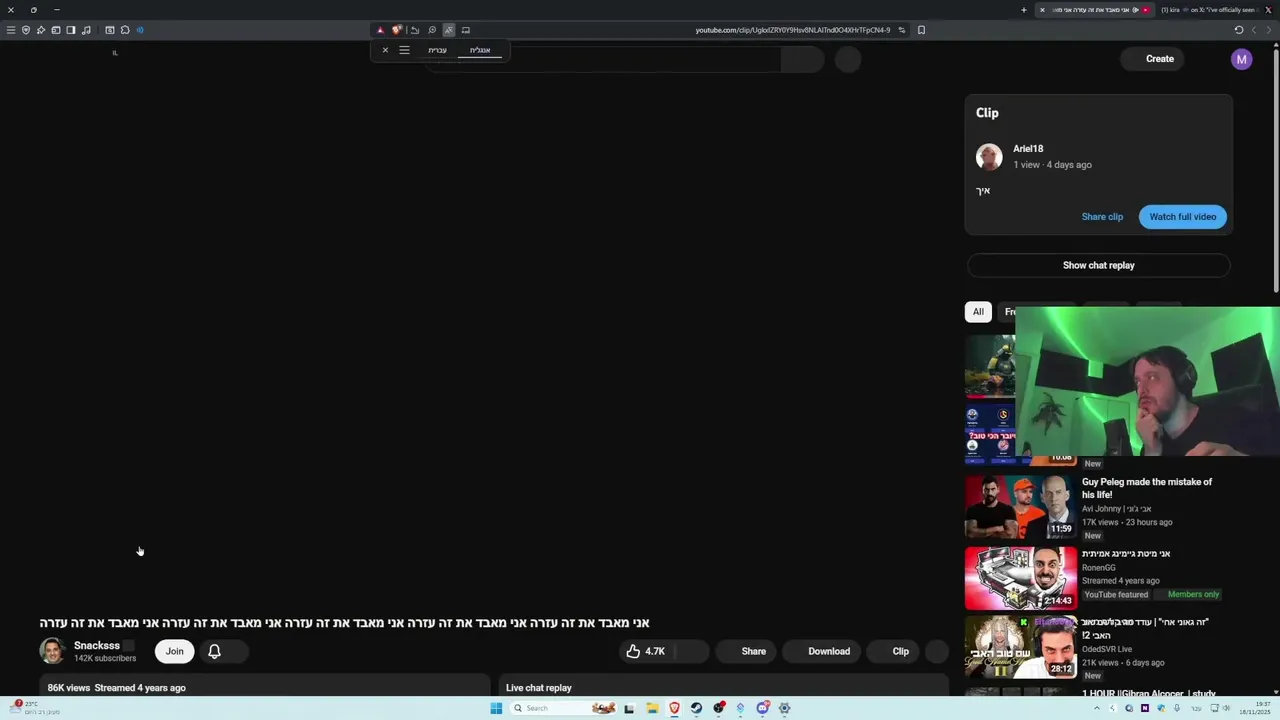Open the Windows Start menu
Image resolution: width=1280 pixels, height=720 pixels.
496,708
